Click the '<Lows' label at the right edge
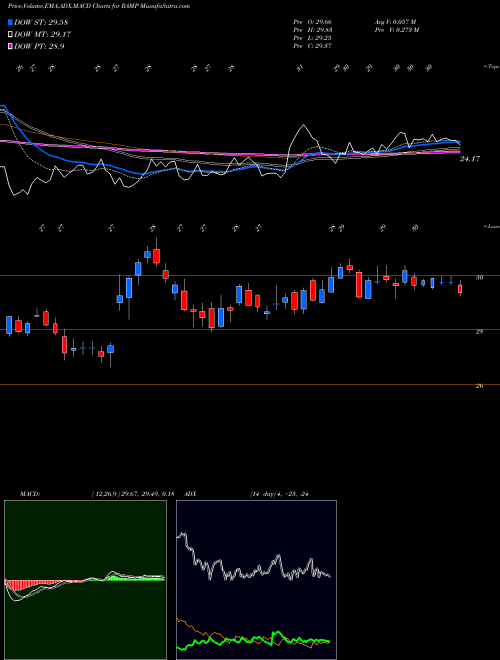This screenshot has height=660, width=500. [491, 226]
